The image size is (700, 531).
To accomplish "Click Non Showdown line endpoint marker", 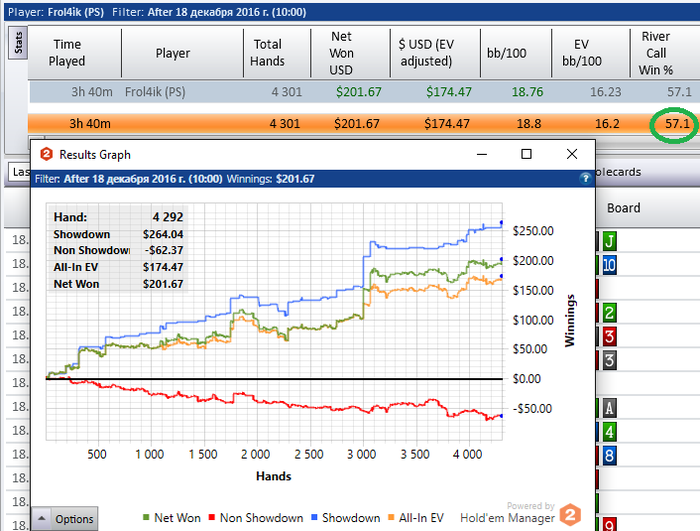I will click(x=501, y=416).
